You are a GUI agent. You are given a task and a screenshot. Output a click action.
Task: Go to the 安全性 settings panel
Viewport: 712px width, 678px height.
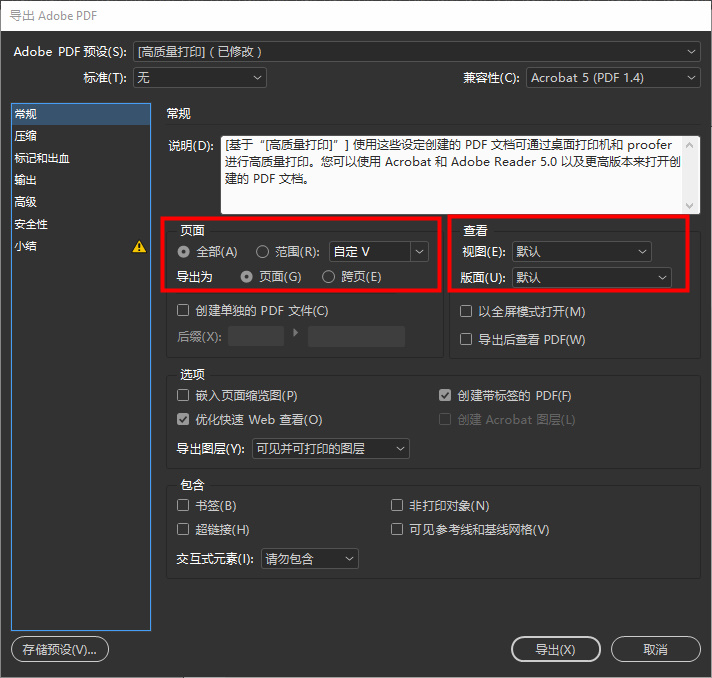tap(31, 224)
